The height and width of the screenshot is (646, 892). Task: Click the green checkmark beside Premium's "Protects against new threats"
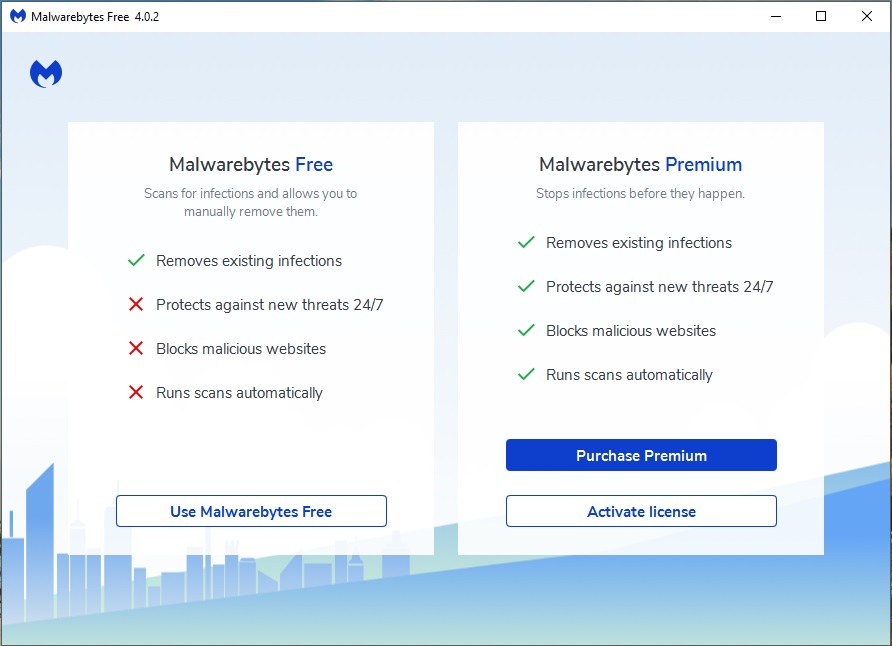[x=526, y=287]
